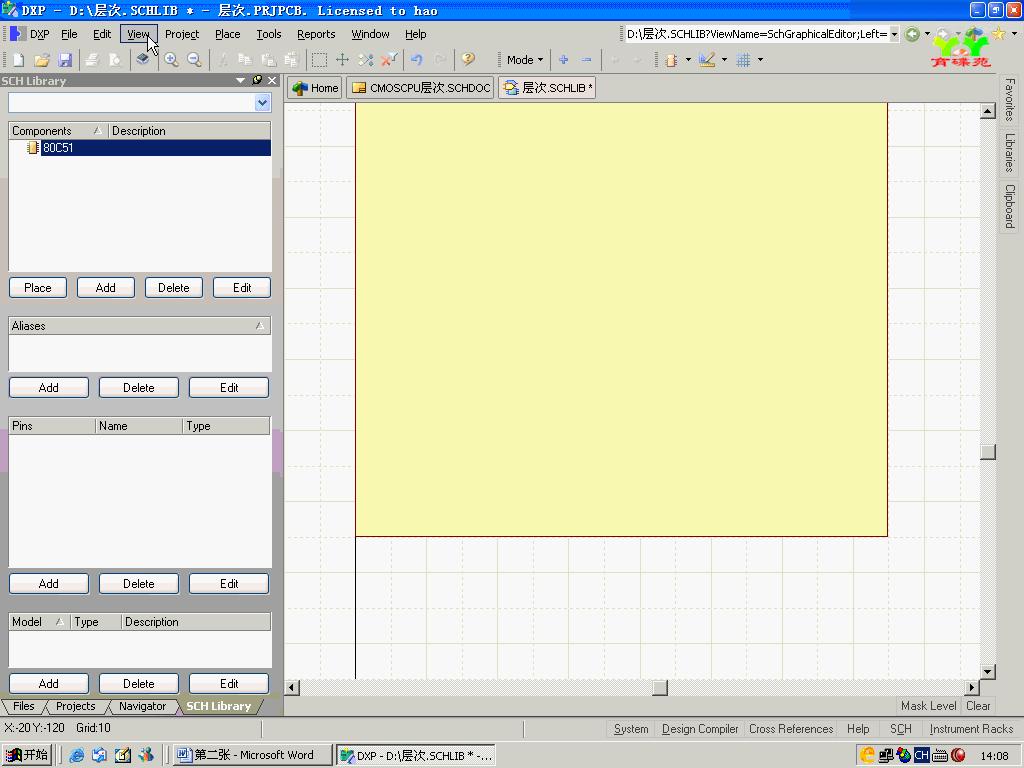Screen dimensions: 1024x768
Task: Click the Deselect All icon
Action: click(x=366, y=60)
